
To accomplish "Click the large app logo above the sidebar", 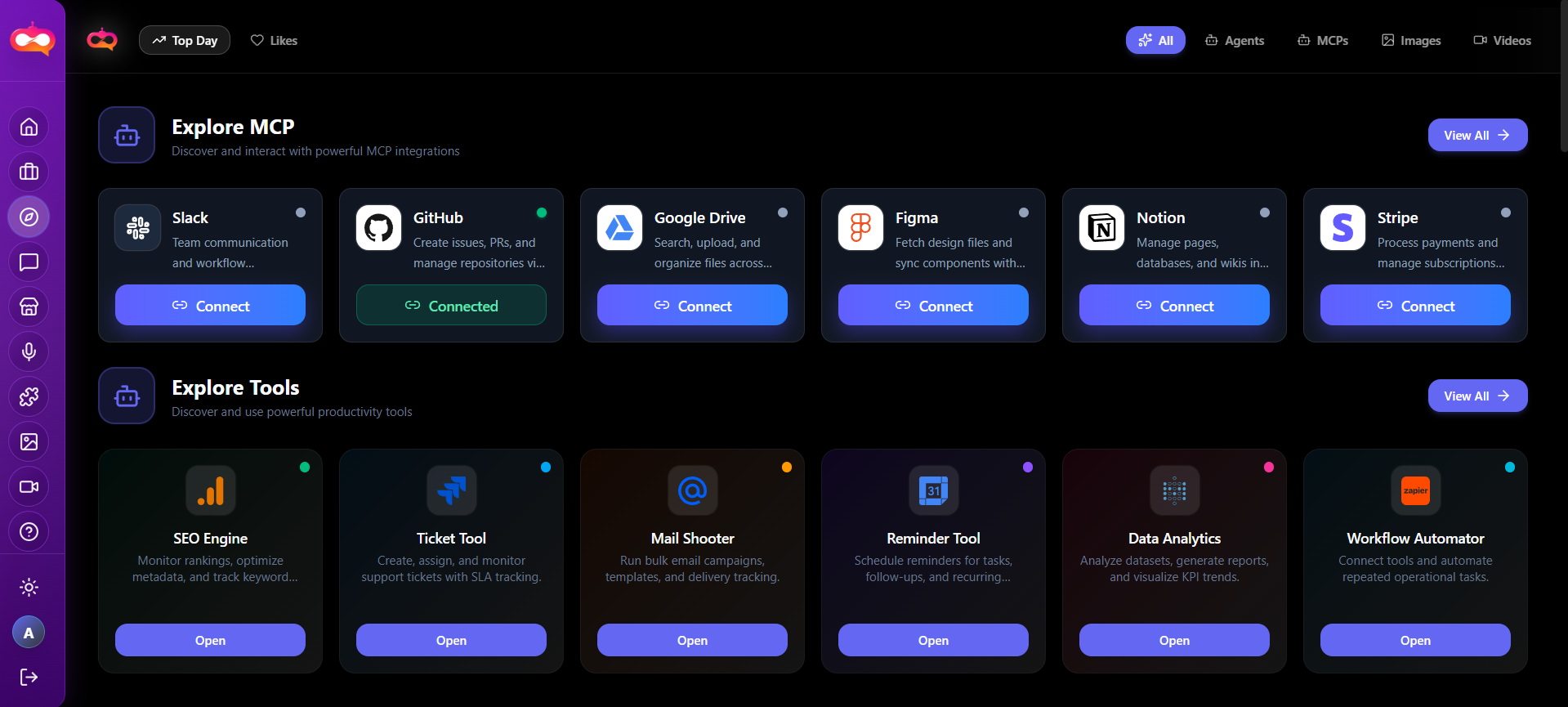I will click(33, 38).
